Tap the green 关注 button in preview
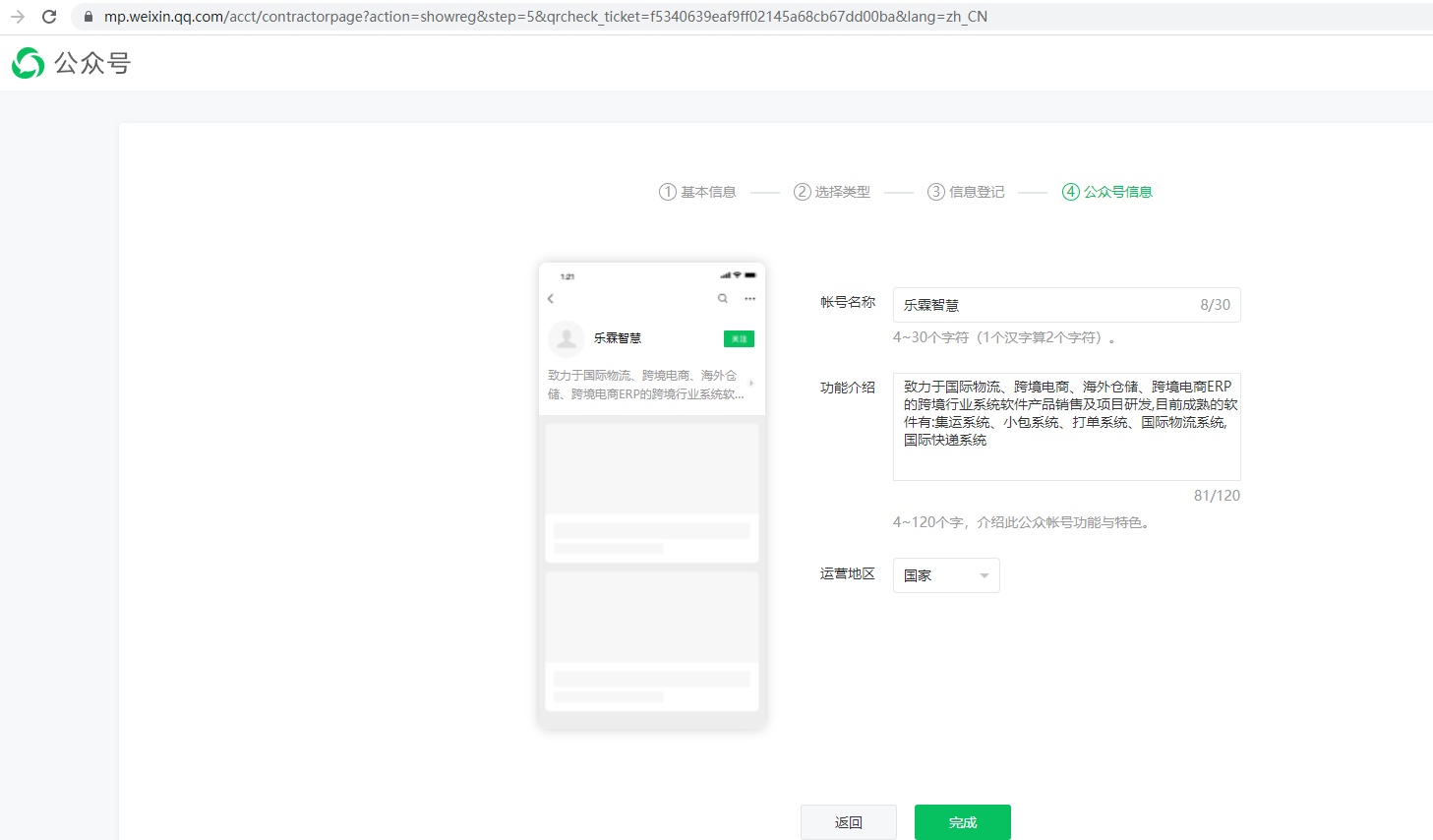This screenshot has height=840, width=1433. point(739,338)
